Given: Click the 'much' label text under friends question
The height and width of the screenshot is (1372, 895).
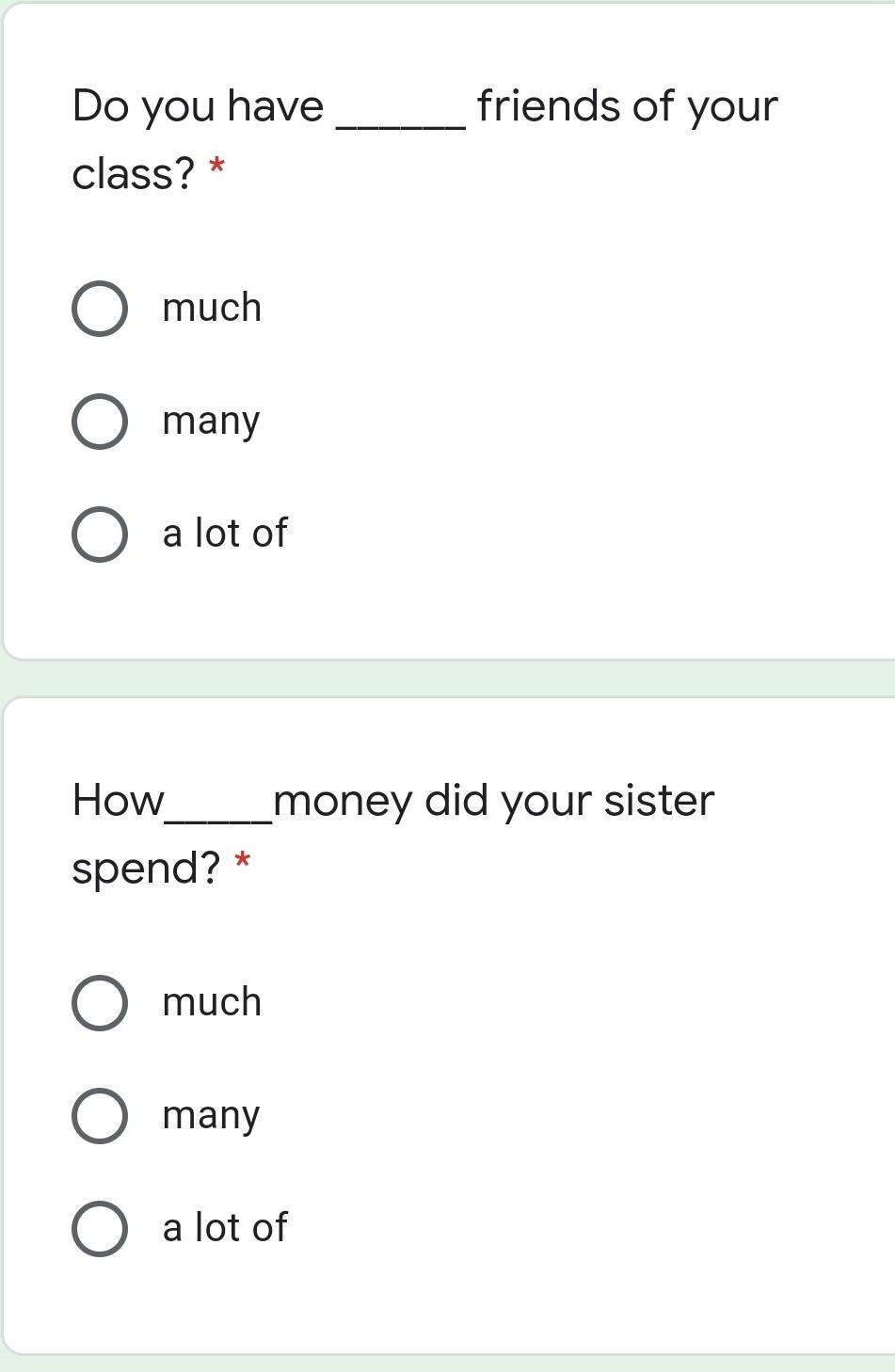Looking at the screenshot, I should (x=212, y=309).
